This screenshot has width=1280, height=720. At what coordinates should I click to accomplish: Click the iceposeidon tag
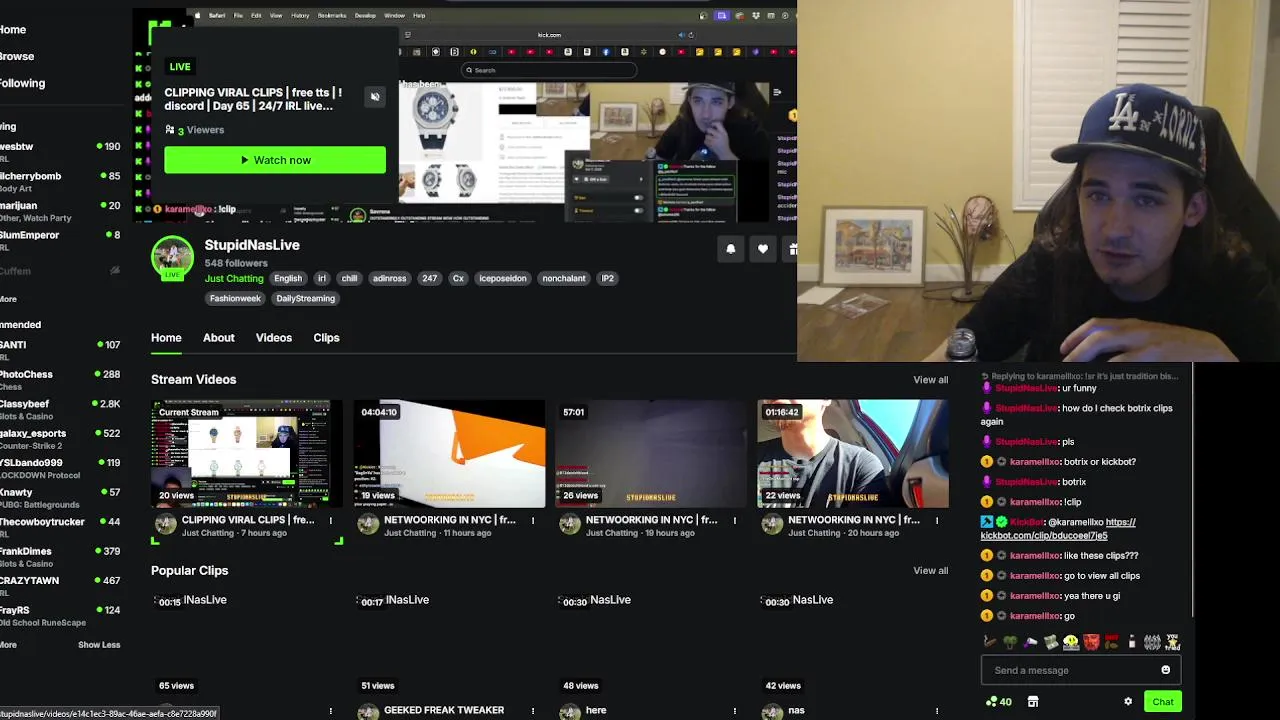pyautogui.click(x=502, y=279)
